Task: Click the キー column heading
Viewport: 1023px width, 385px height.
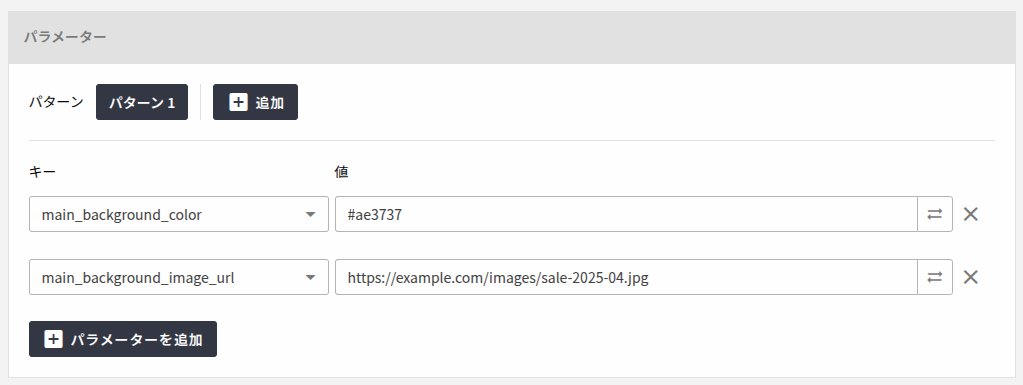Action: (x=42, y=172)
